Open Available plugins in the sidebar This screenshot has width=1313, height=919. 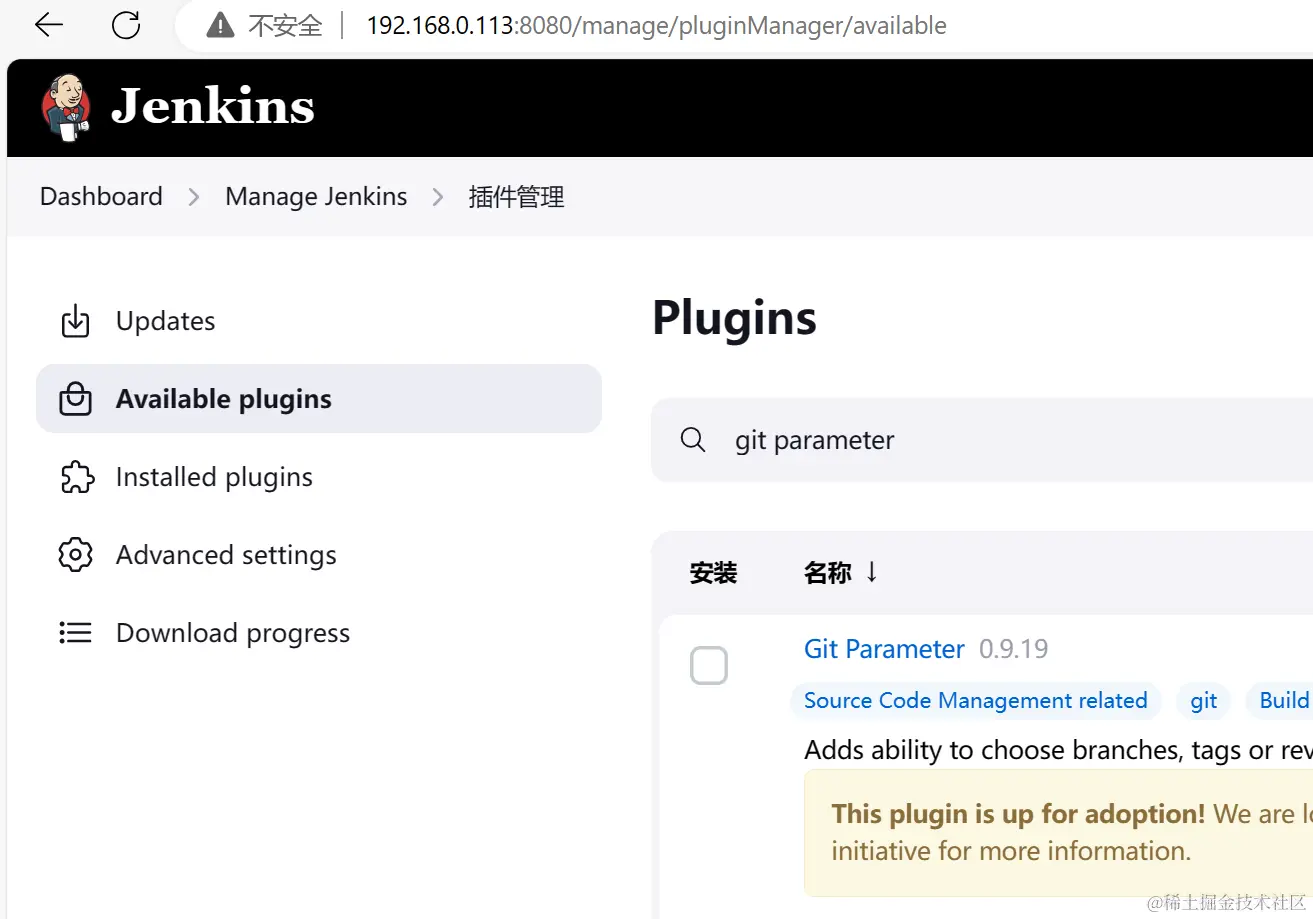click(319, 399)
